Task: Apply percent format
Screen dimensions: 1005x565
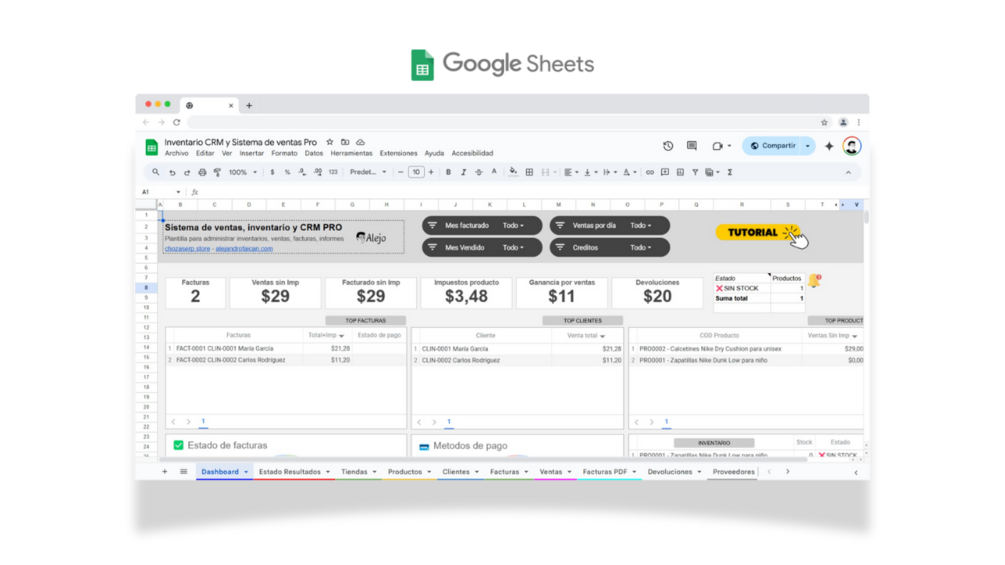Action: point(287,172)
